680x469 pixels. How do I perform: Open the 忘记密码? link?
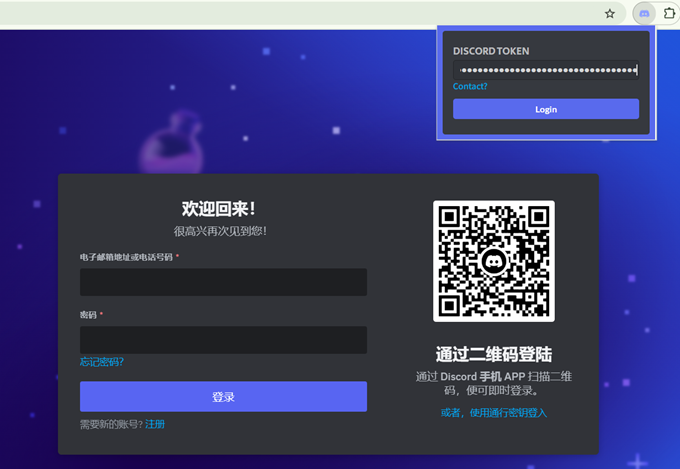tap(102, 362)
